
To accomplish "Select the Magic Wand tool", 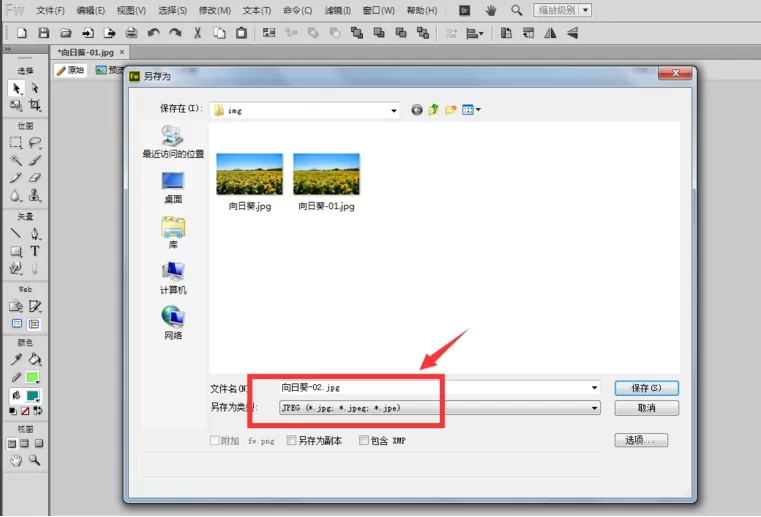I will pyautogui.click(x=16, y=160).
